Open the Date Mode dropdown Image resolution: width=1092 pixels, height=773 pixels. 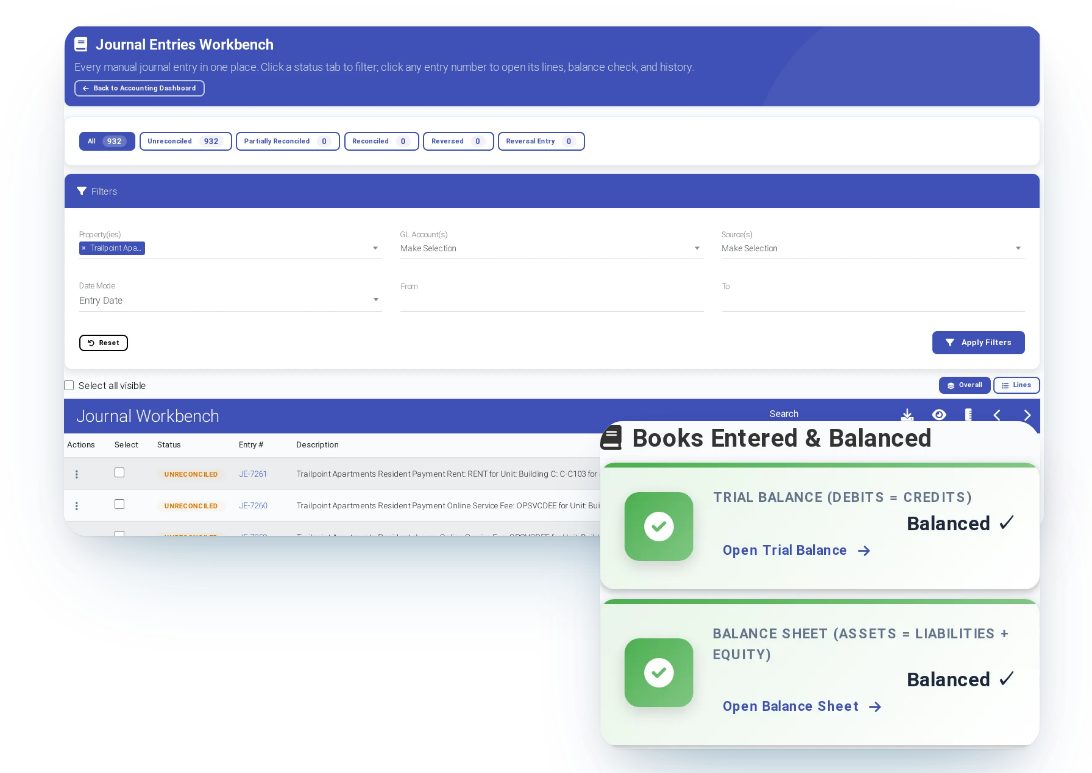click(230, 300)
